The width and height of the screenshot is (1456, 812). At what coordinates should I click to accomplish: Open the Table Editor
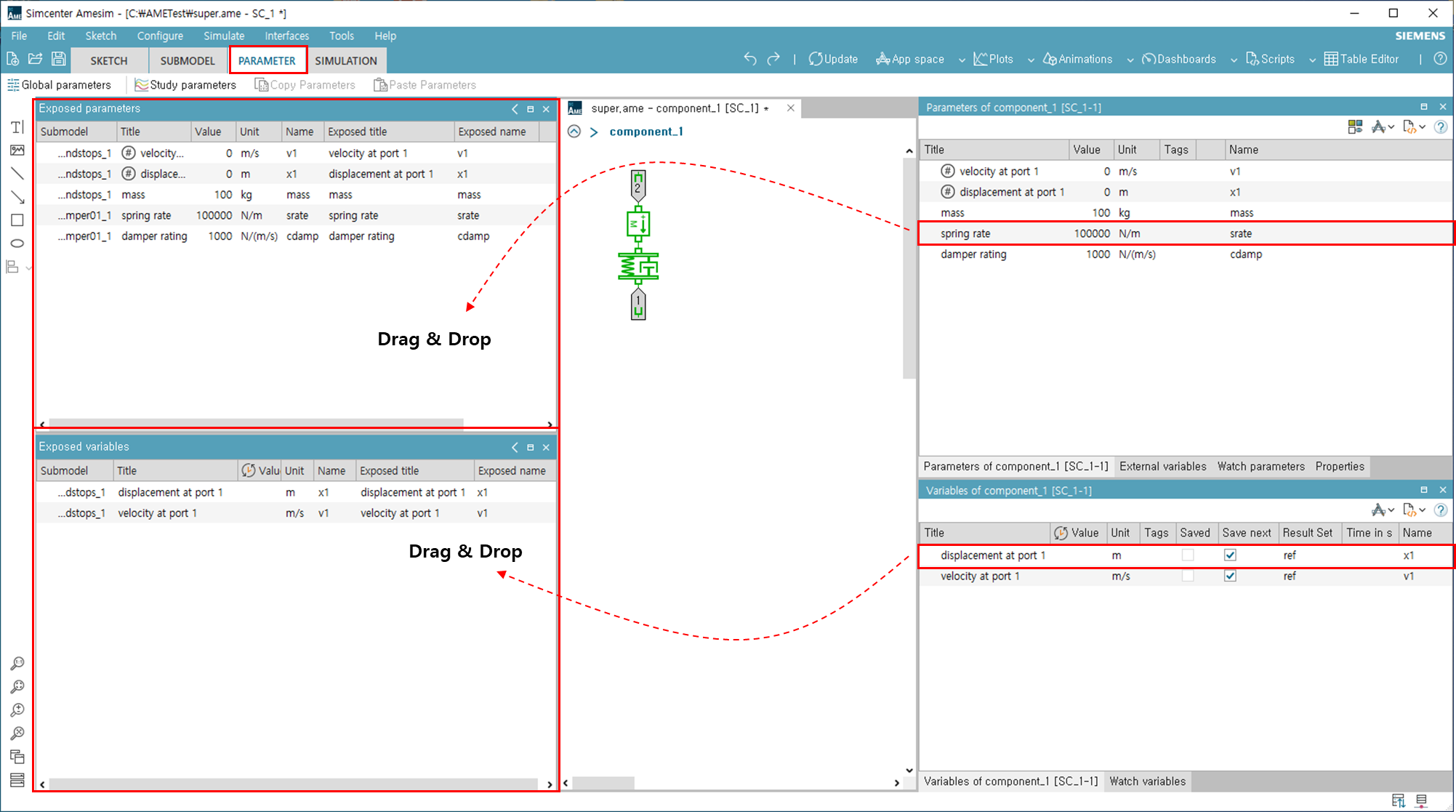pos(1361,59)
